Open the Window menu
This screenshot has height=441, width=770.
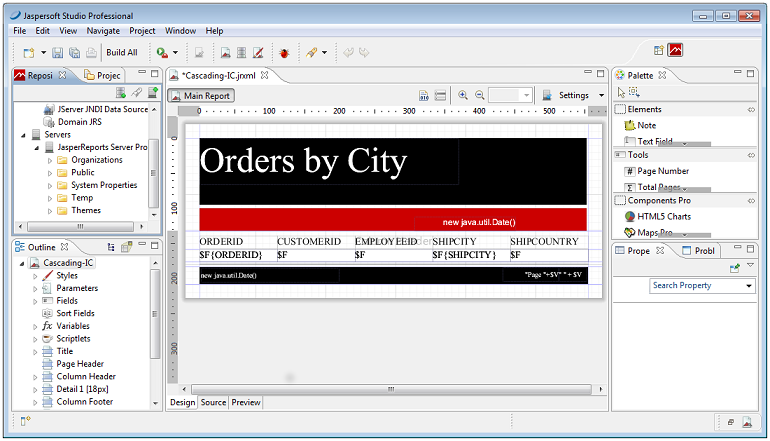pos(180,30)
